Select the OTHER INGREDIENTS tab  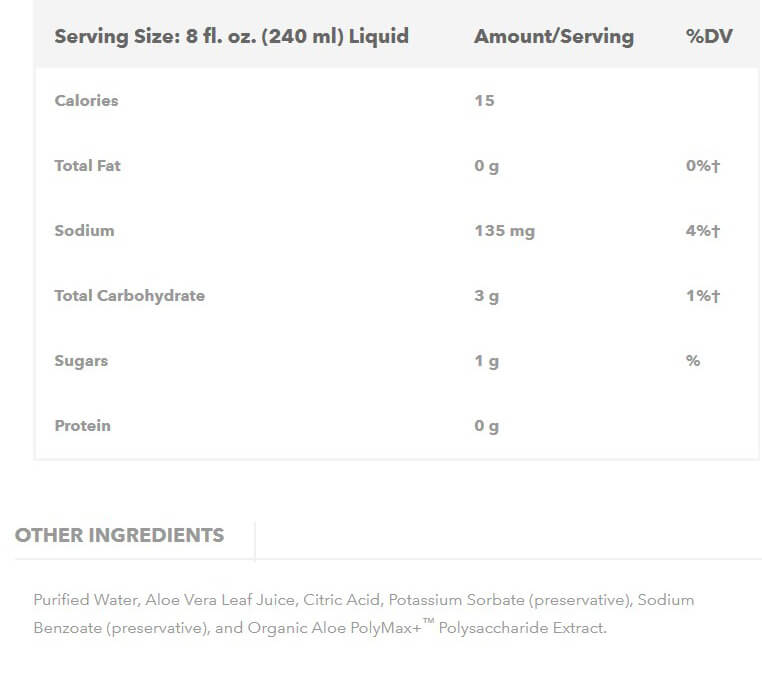point(120,535)
